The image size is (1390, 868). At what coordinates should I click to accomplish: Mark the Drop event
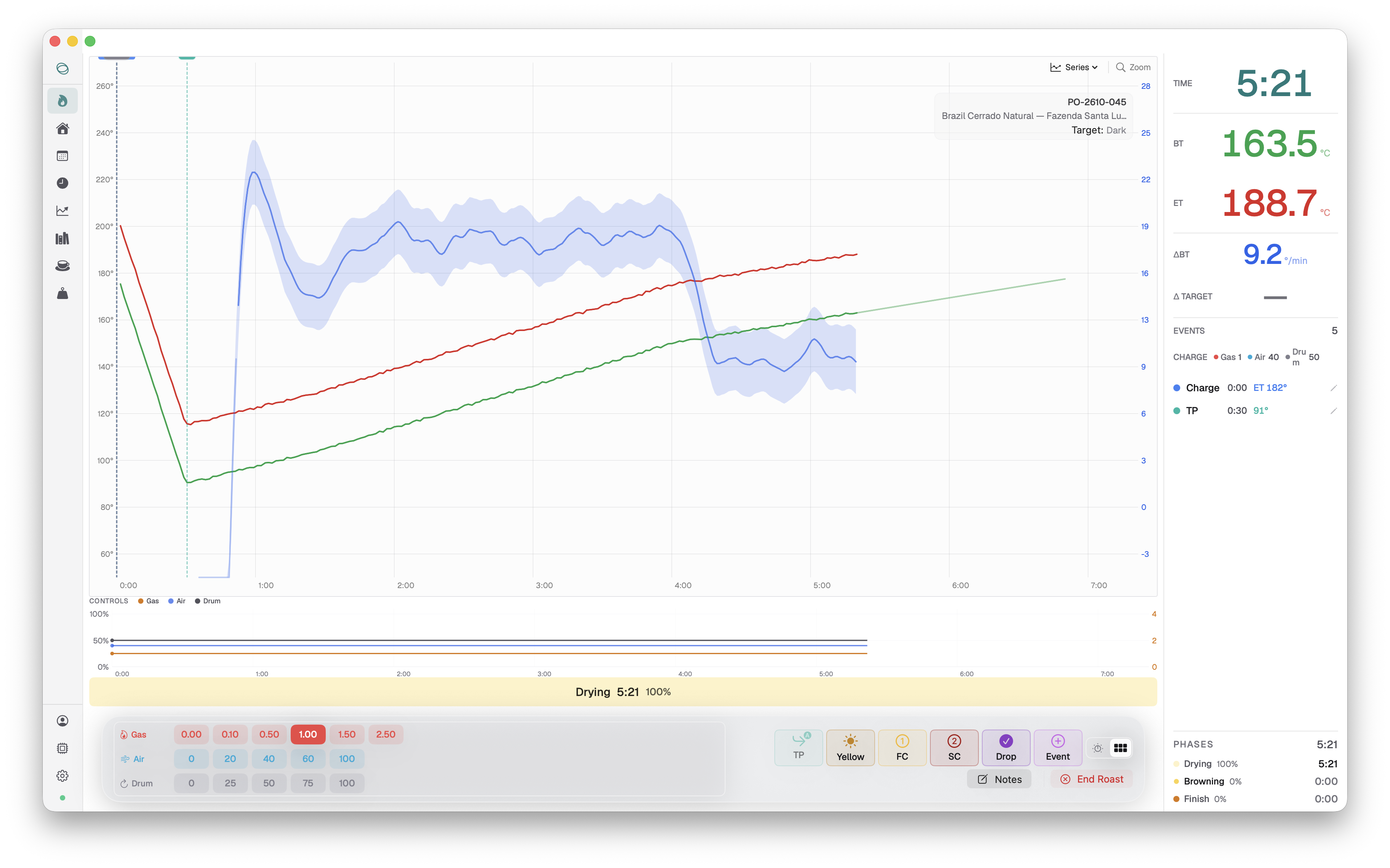coord(1006,747)
